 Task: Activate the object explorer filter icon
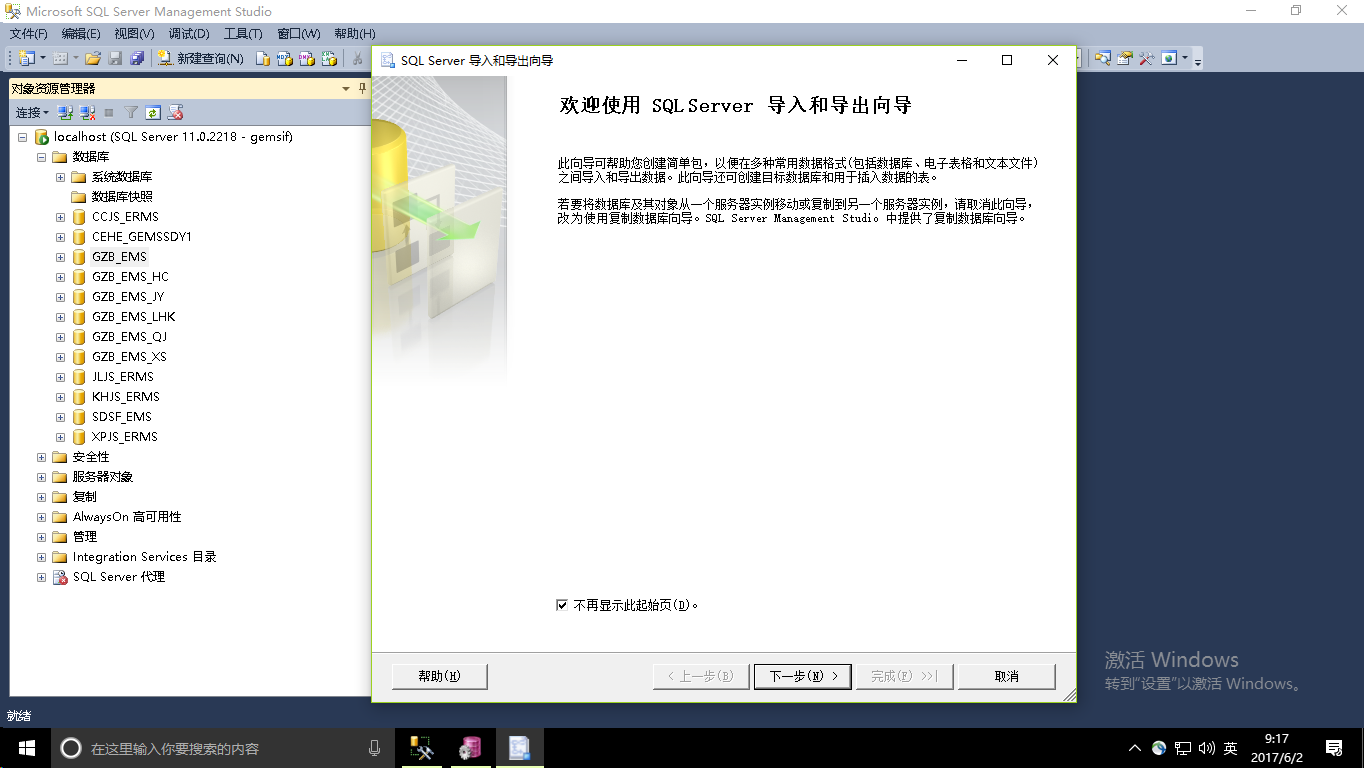[x=131, y=111]
